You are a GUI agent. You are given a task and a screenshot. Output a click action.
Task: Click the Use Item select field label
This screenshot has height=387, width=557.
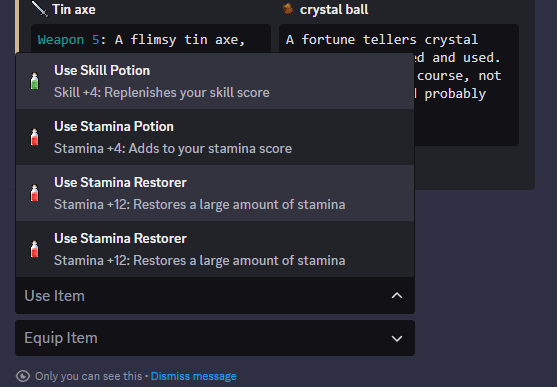click(55, 296)
